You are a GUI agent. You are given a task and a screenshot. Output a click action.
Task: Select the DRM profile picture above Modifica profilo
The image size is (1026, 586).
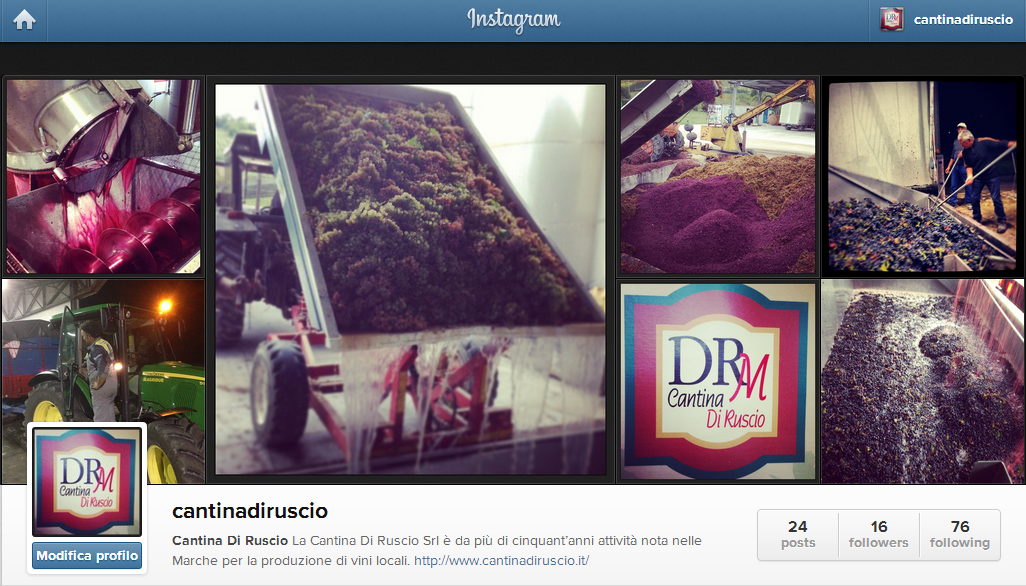(x=87, y=481)
